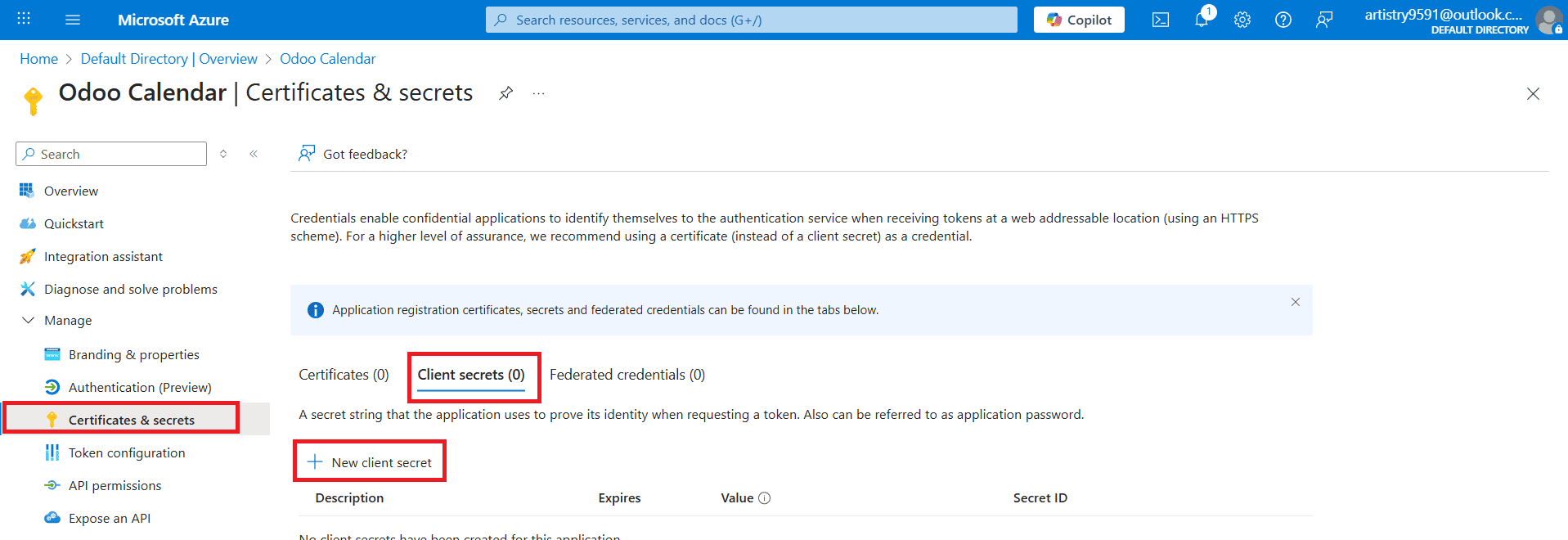This screenshot has width=1568, height=540.
Task: Focus the sidebar Search field
Action: click(111, 154)
